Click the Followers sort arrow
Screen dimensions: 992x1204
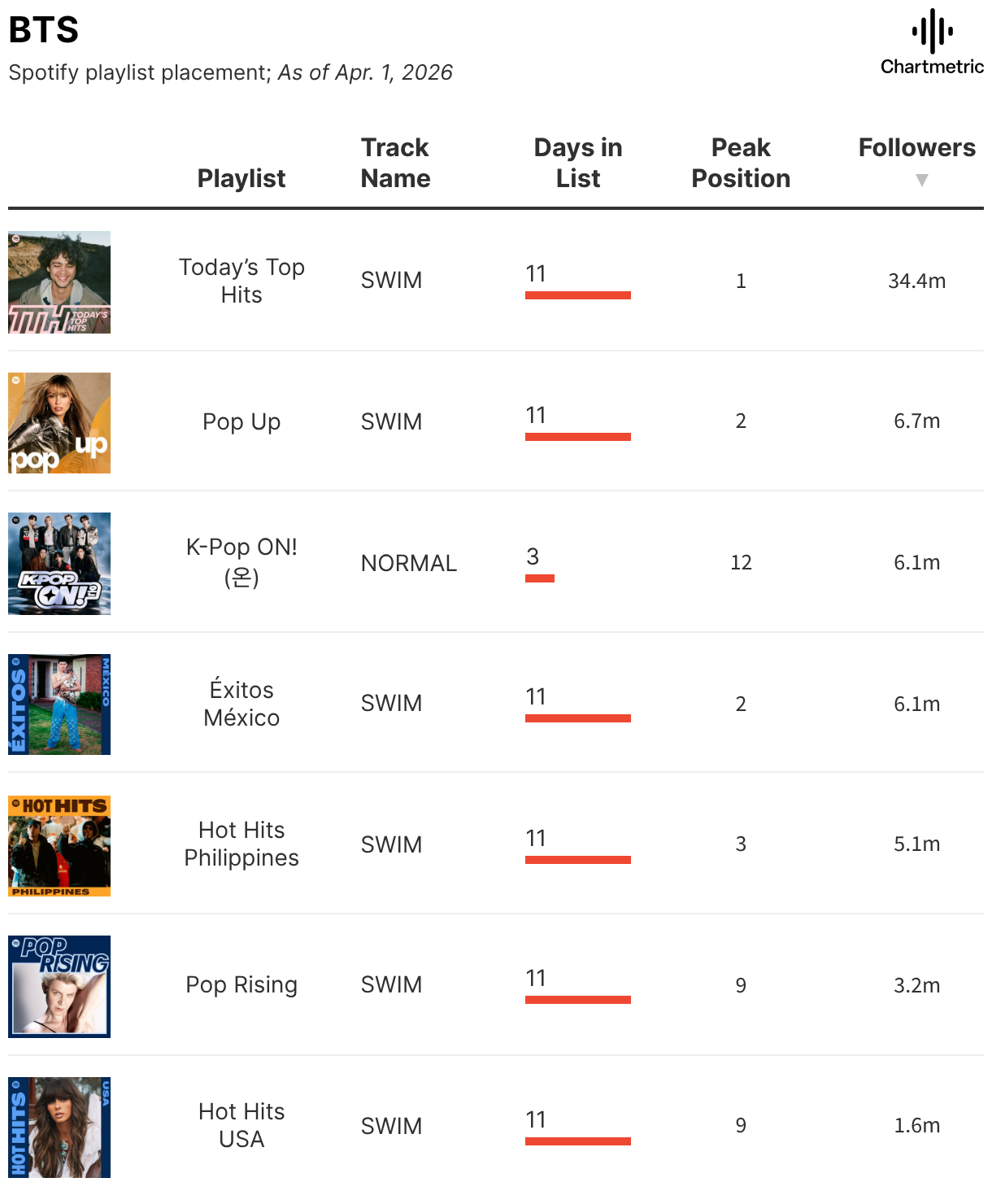tap(921, 180)
